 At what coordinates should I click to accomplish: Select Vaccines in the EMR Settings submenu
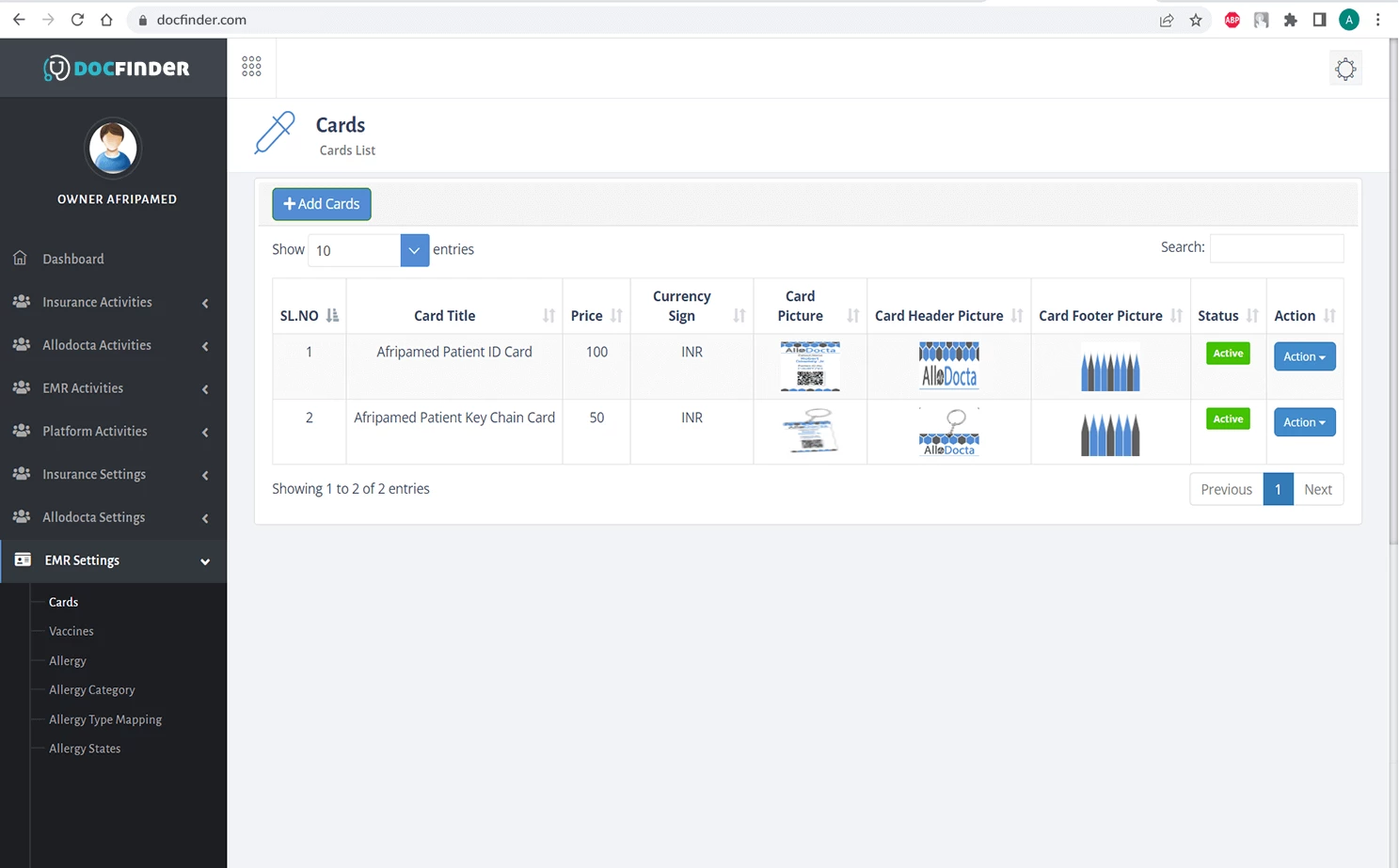click(x=71, y=631)
